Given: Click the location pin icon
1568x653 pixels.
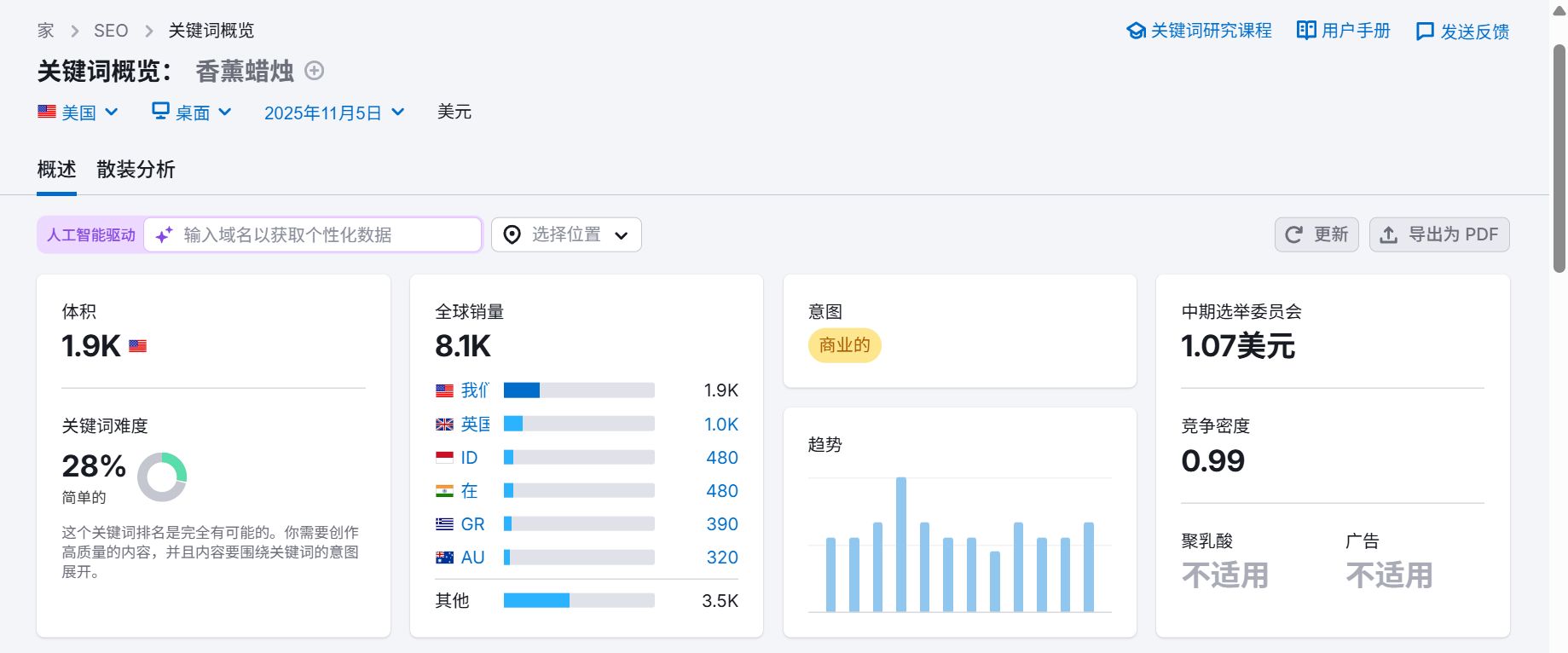Looking at the screenshot, I should tap(512, 234).
